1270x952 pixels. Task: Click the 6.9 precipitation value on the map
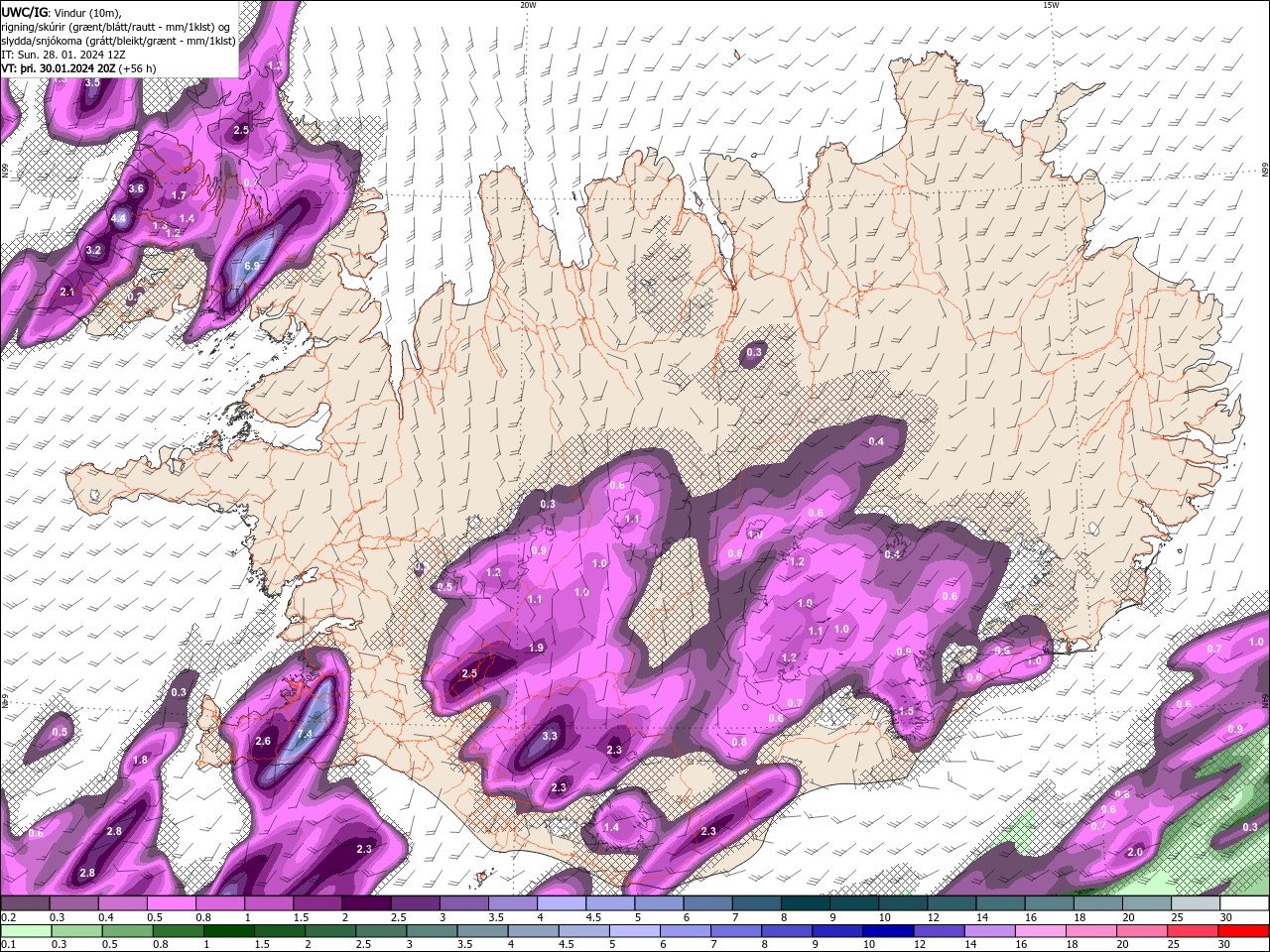tap(252, 266)
